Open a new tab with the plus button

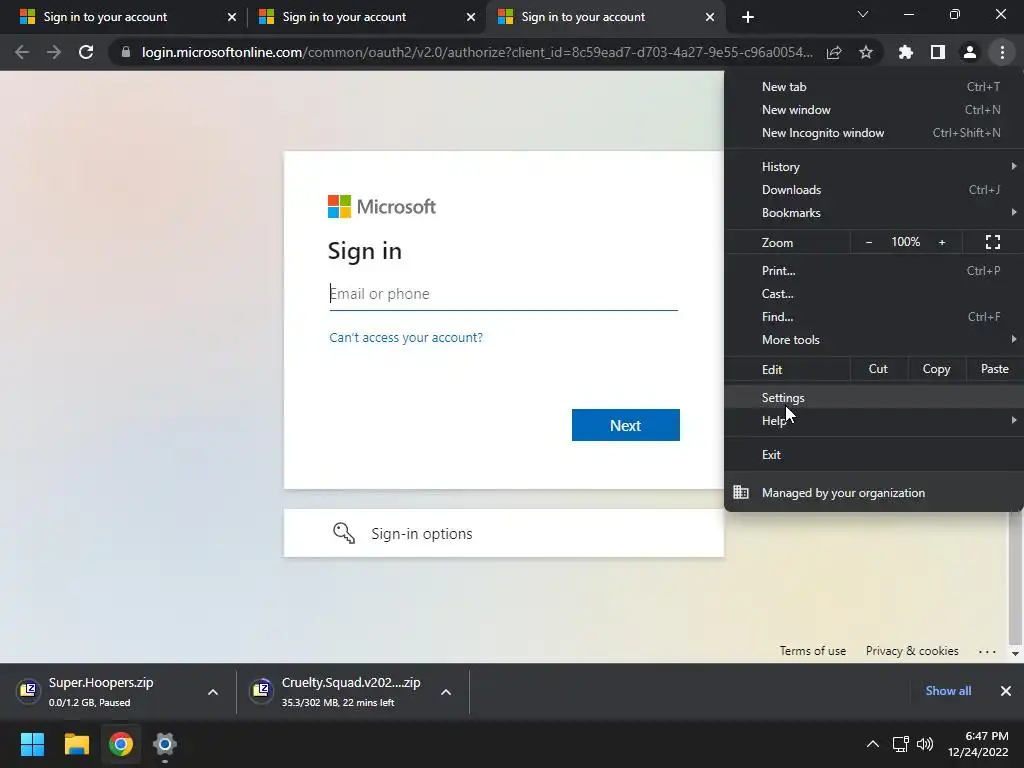[x=748, y=17]
